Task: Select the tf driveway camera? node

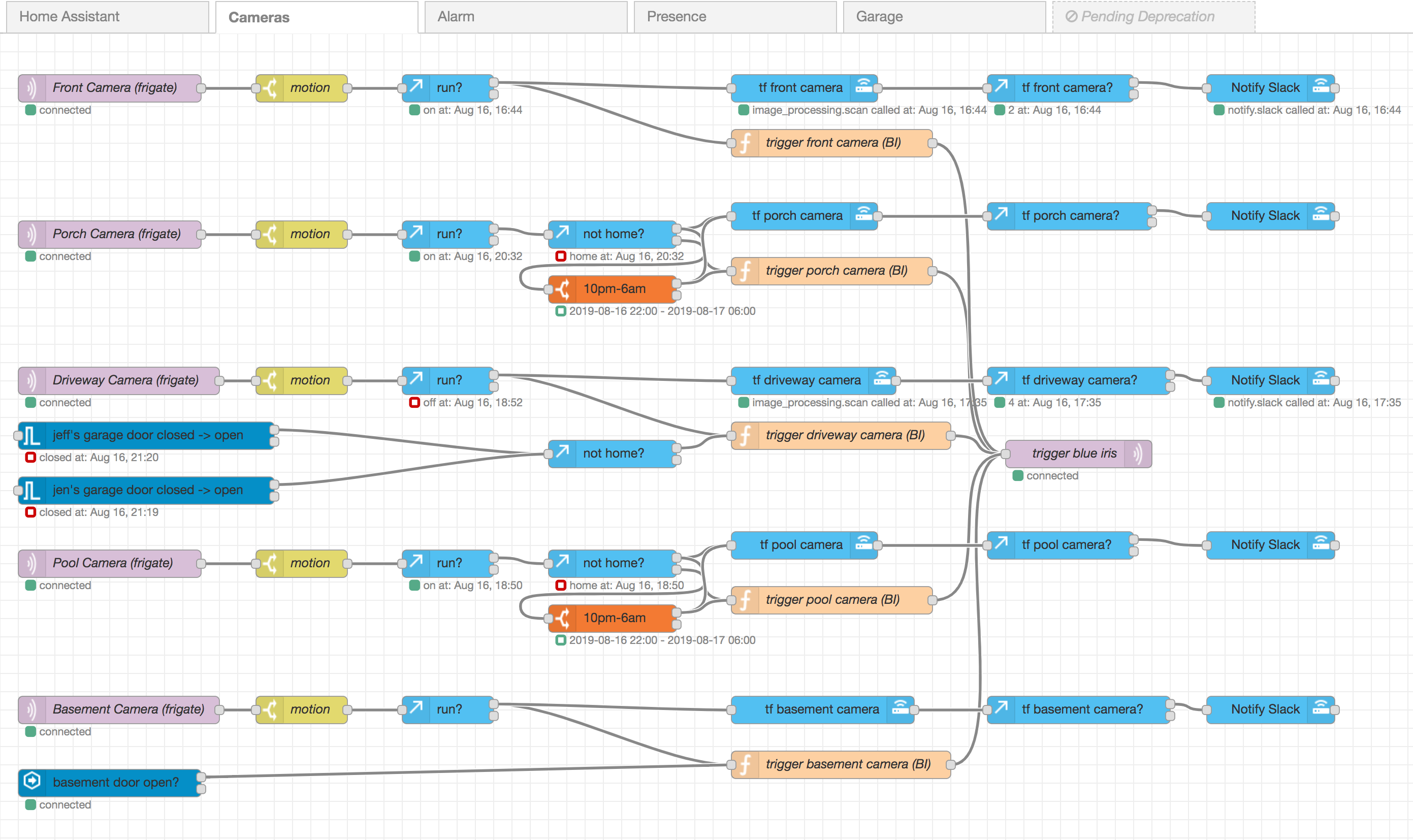Action: pos(1078,380)
